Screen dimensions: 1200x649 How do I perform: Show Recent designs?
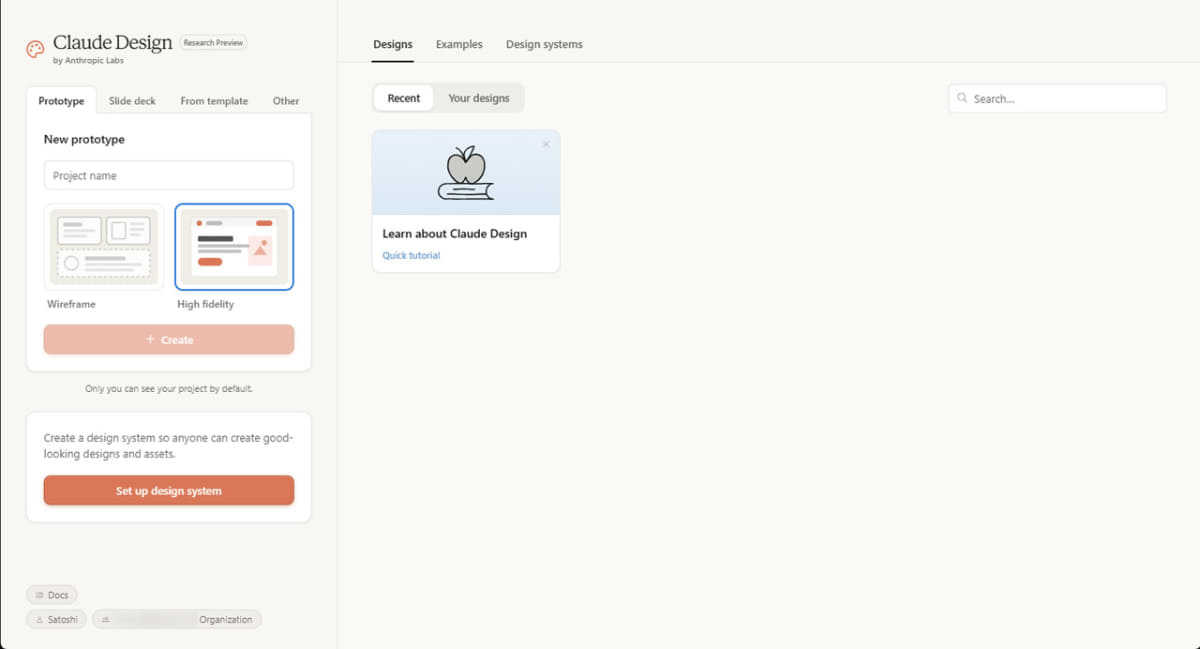[404, 98]
